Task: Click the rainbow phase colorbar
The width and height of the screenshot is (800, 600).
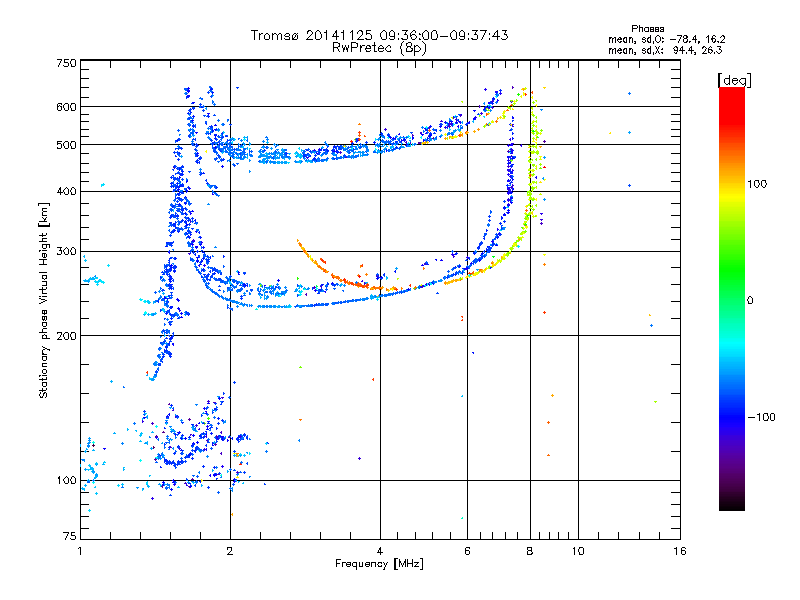Action: point(732,298)
